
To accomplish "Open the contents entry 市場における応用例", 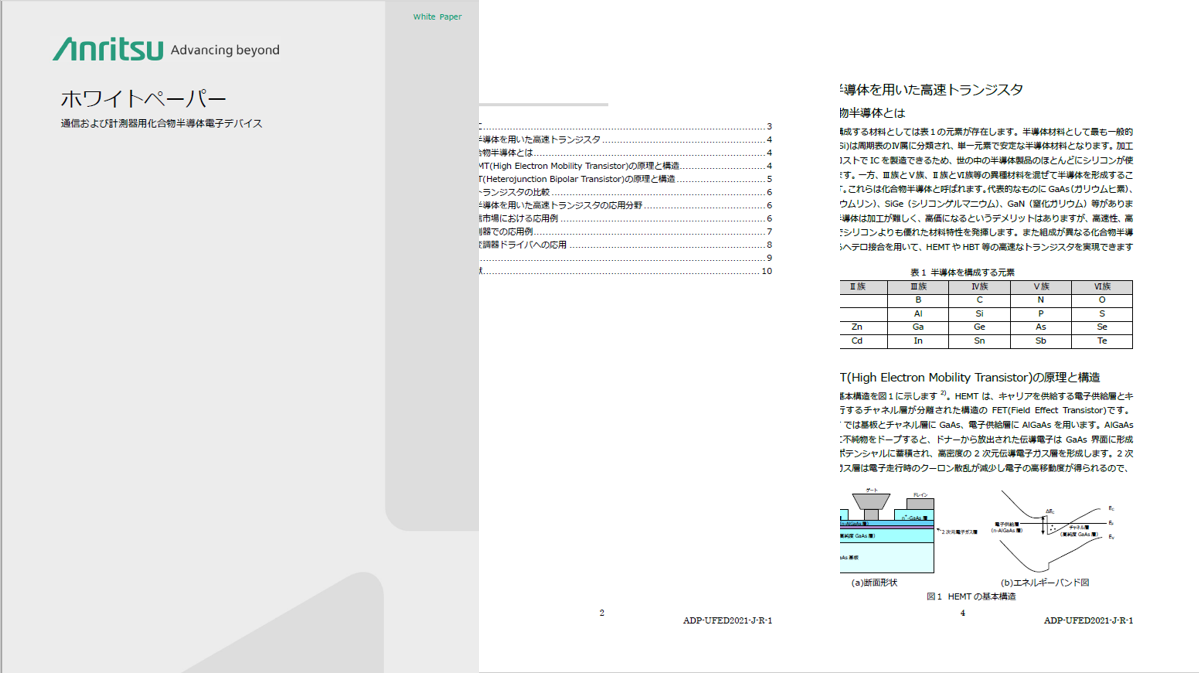I will click(x=519, y=218).
